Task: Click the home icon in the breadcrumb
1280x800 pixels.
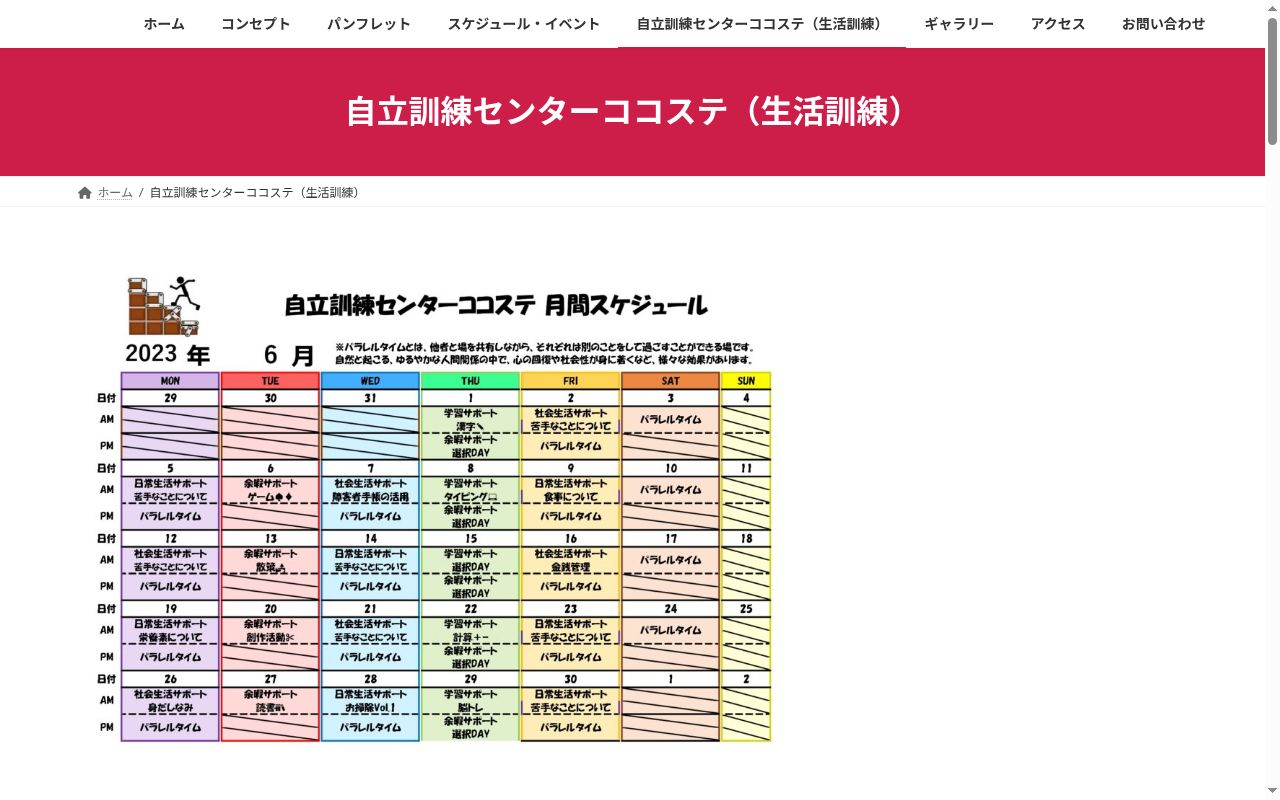Action: click(85, 193)
